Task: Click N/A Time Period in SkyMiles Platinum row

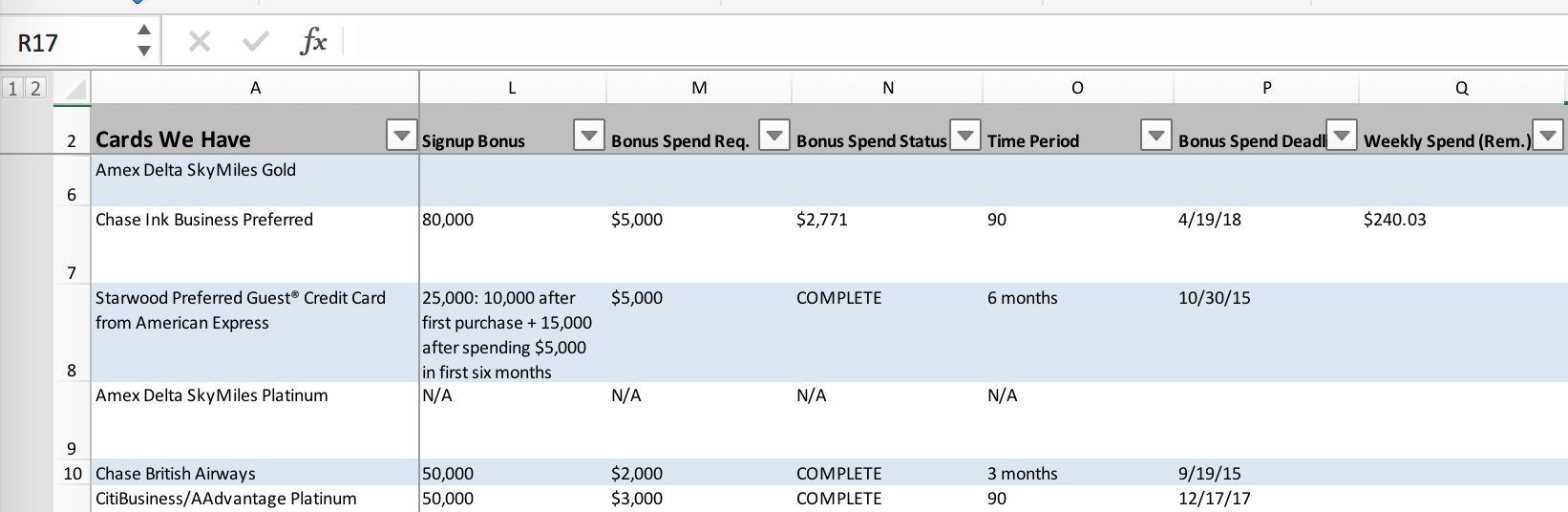Action: 1078,420
